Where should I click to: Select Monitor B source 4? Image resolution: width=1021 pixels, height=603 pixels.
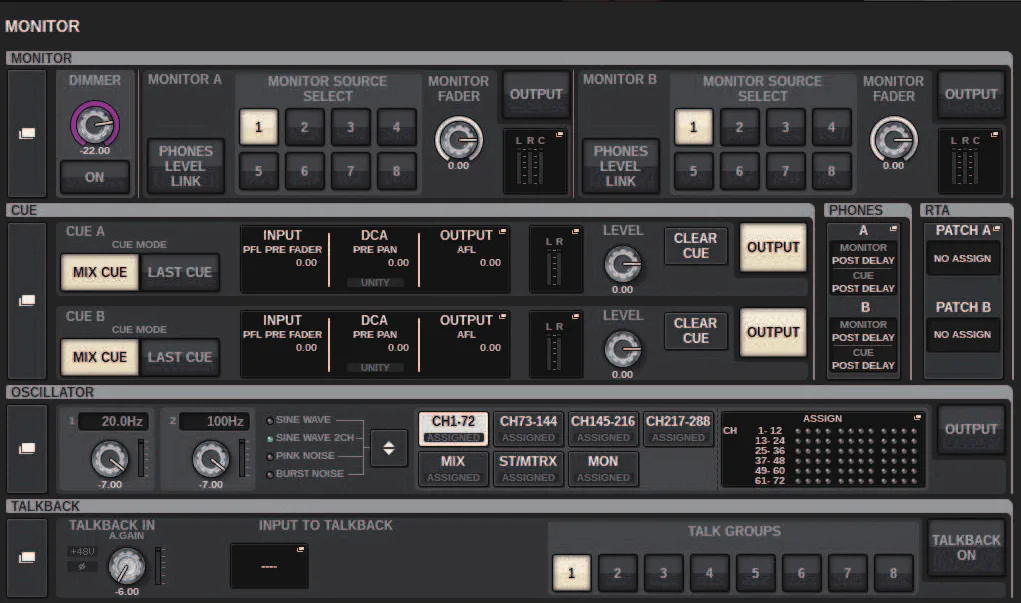tap(831, 127)
